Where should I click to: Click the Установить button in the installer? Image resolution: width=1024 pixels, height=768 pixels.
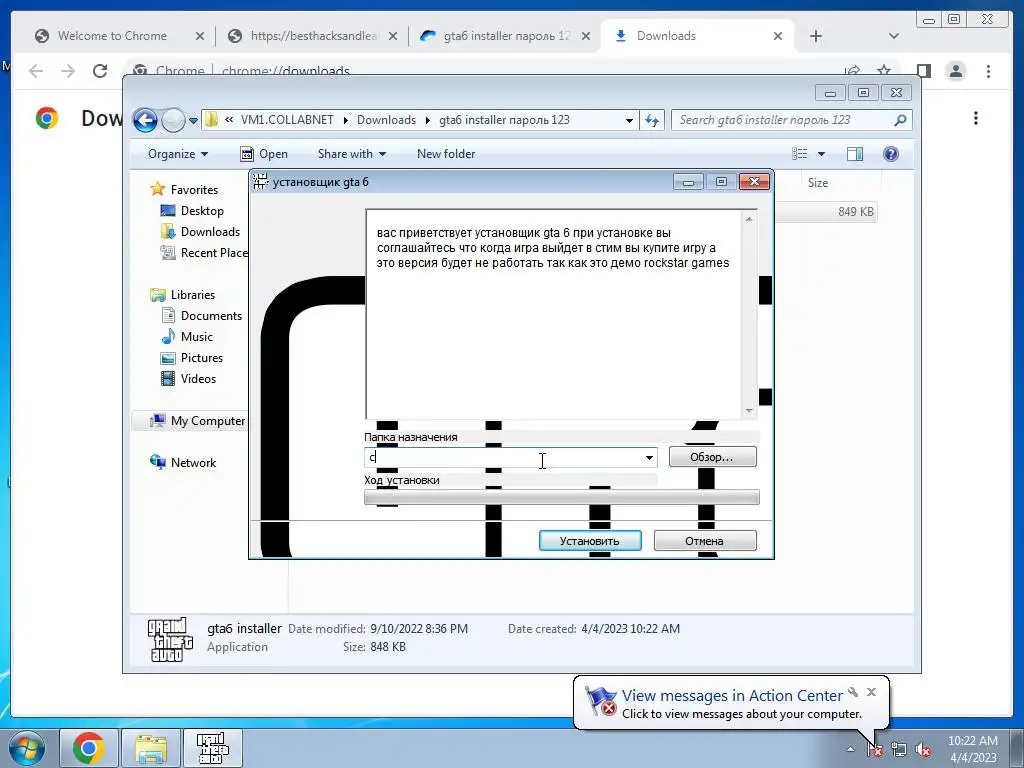click(590, 541)
